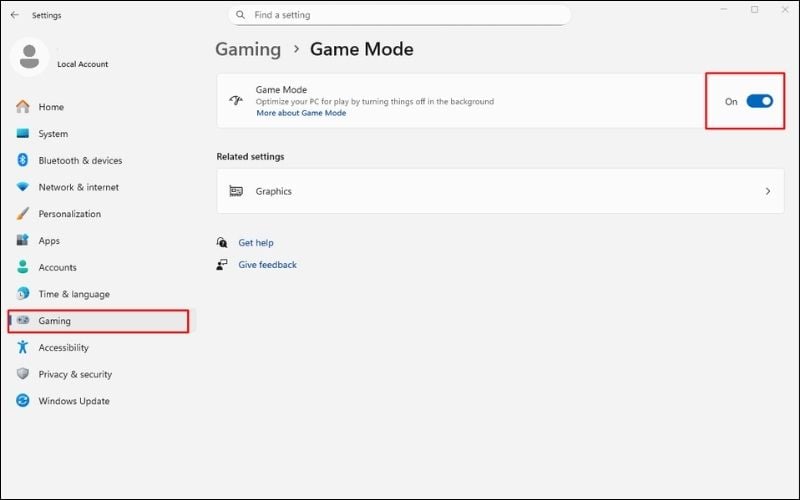This screenshot has height=500, width=800.
Task: Click the 'Optimize your PC for play' description
Action: pyautogui.click(x=374, y=101)
